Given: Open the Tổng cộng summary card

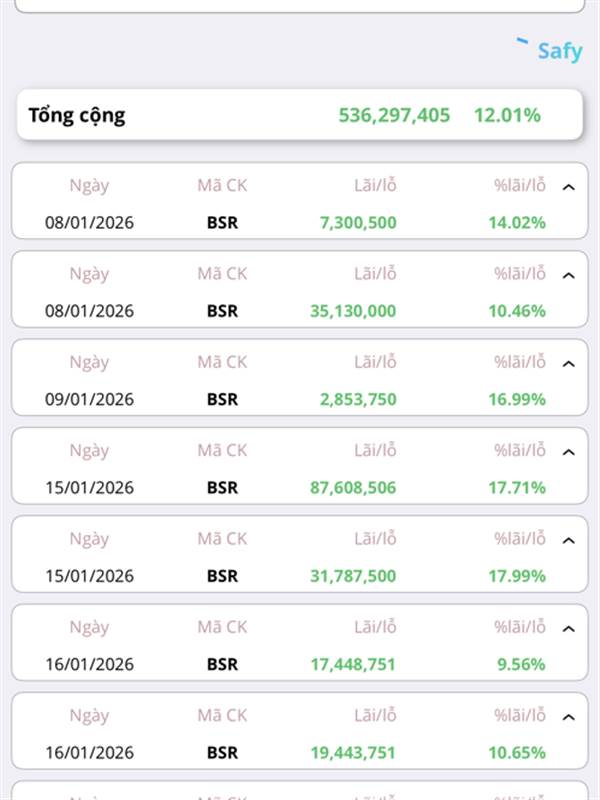Looking at the screenshot, I should [299, 115].
